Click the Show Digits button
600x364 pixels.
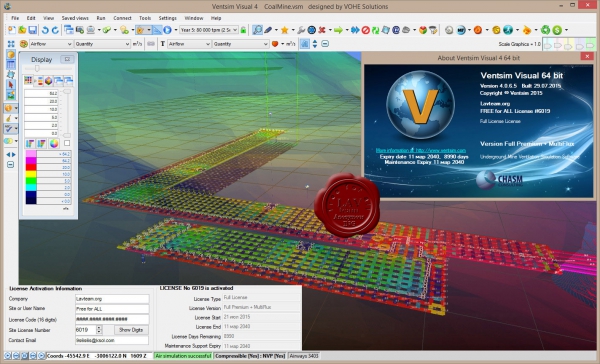pyautogui.click(x=131, y=330)
